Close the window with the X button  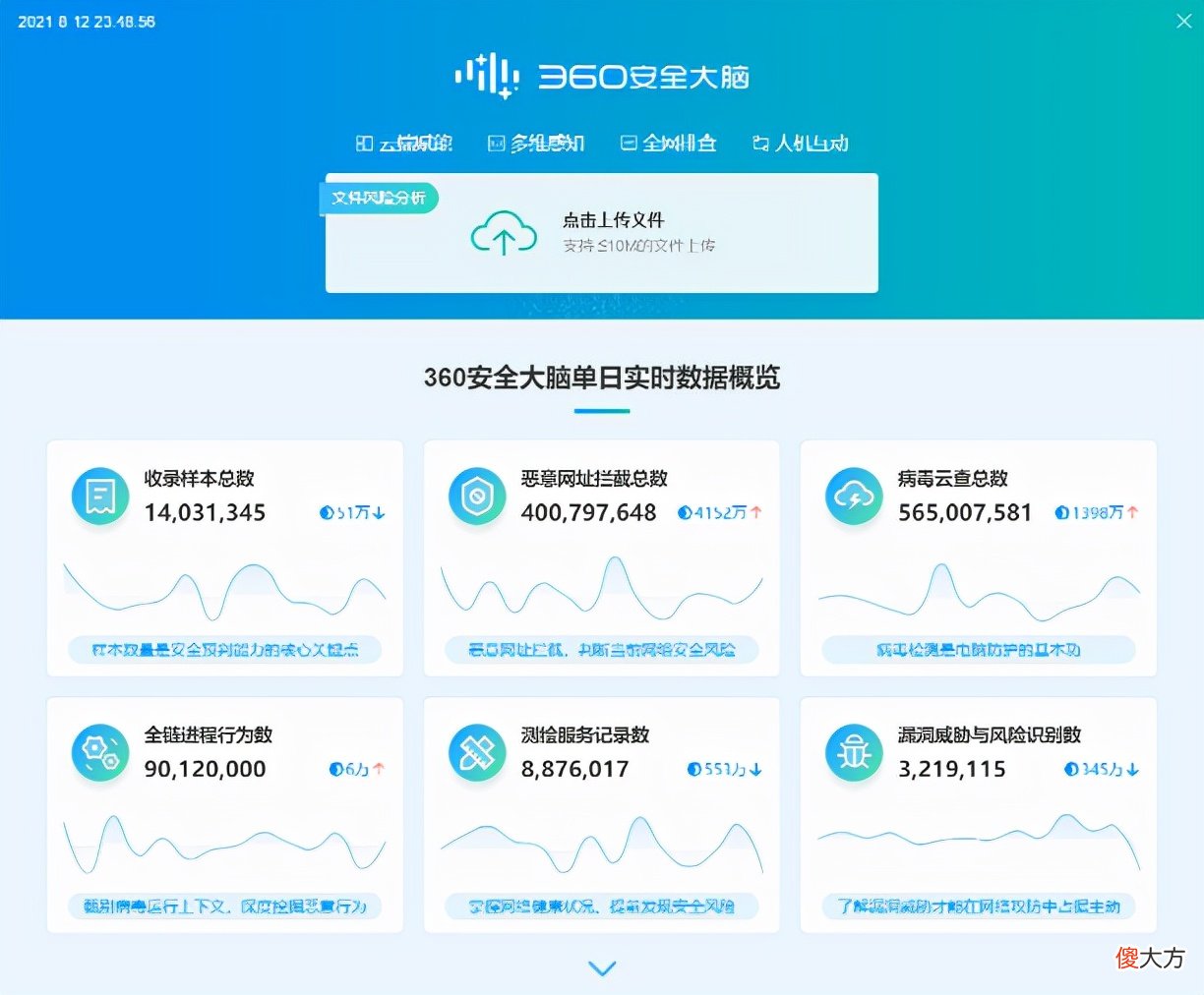(x=1184, y=21)
